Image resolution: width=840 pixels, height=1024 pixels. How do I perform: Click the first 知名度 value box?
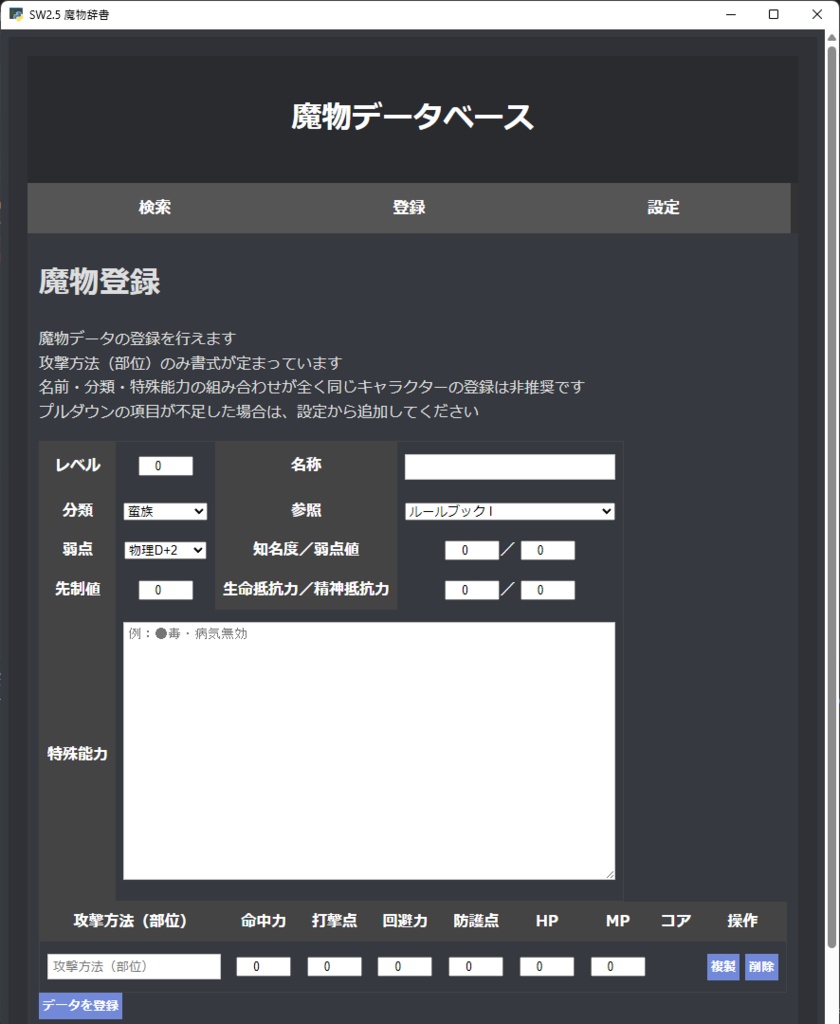coord(470,550)
